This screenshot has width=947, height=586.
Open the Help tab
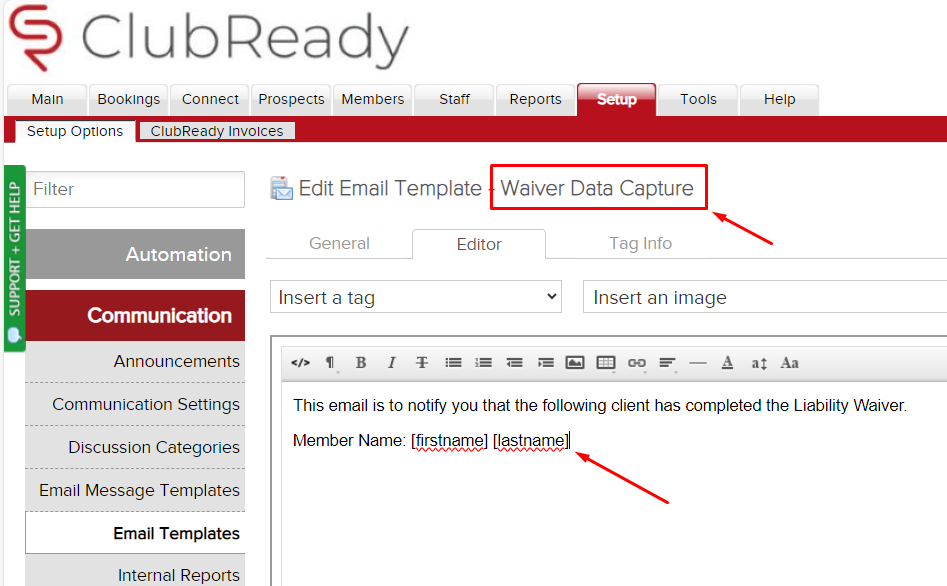click(x=779, y=100)
